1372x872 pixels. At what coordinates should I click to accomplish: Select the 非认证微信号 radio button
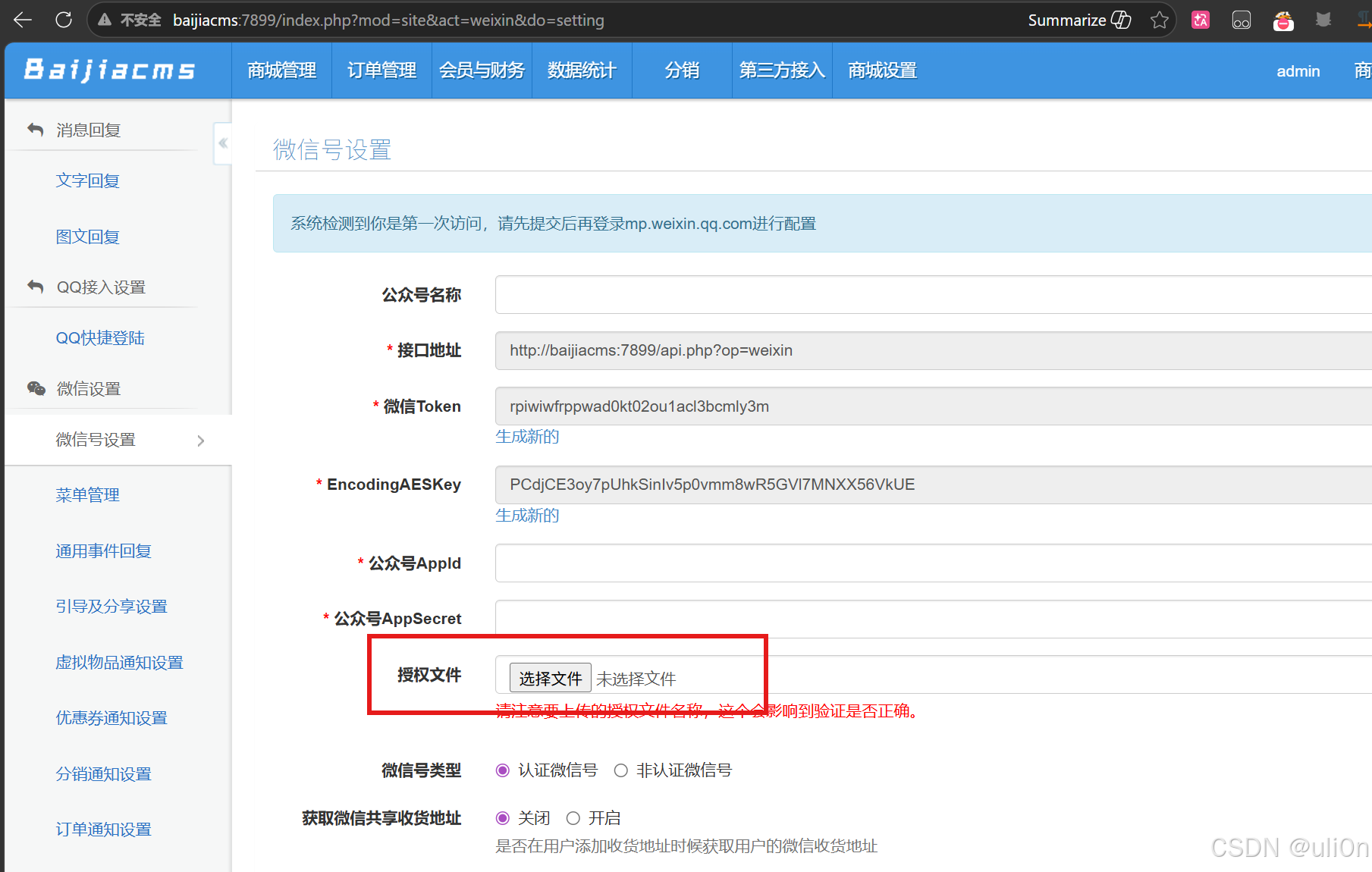tap(621, 770)
